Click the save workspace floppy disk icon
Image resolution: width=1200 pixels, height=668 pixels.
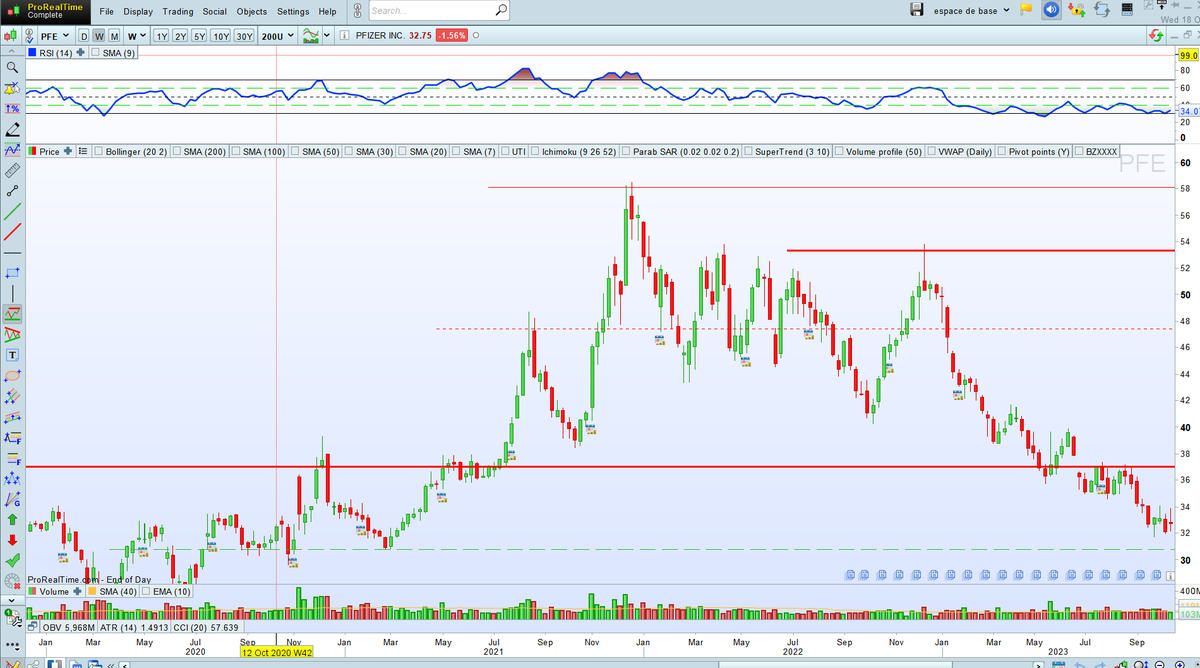pos(917,10)
